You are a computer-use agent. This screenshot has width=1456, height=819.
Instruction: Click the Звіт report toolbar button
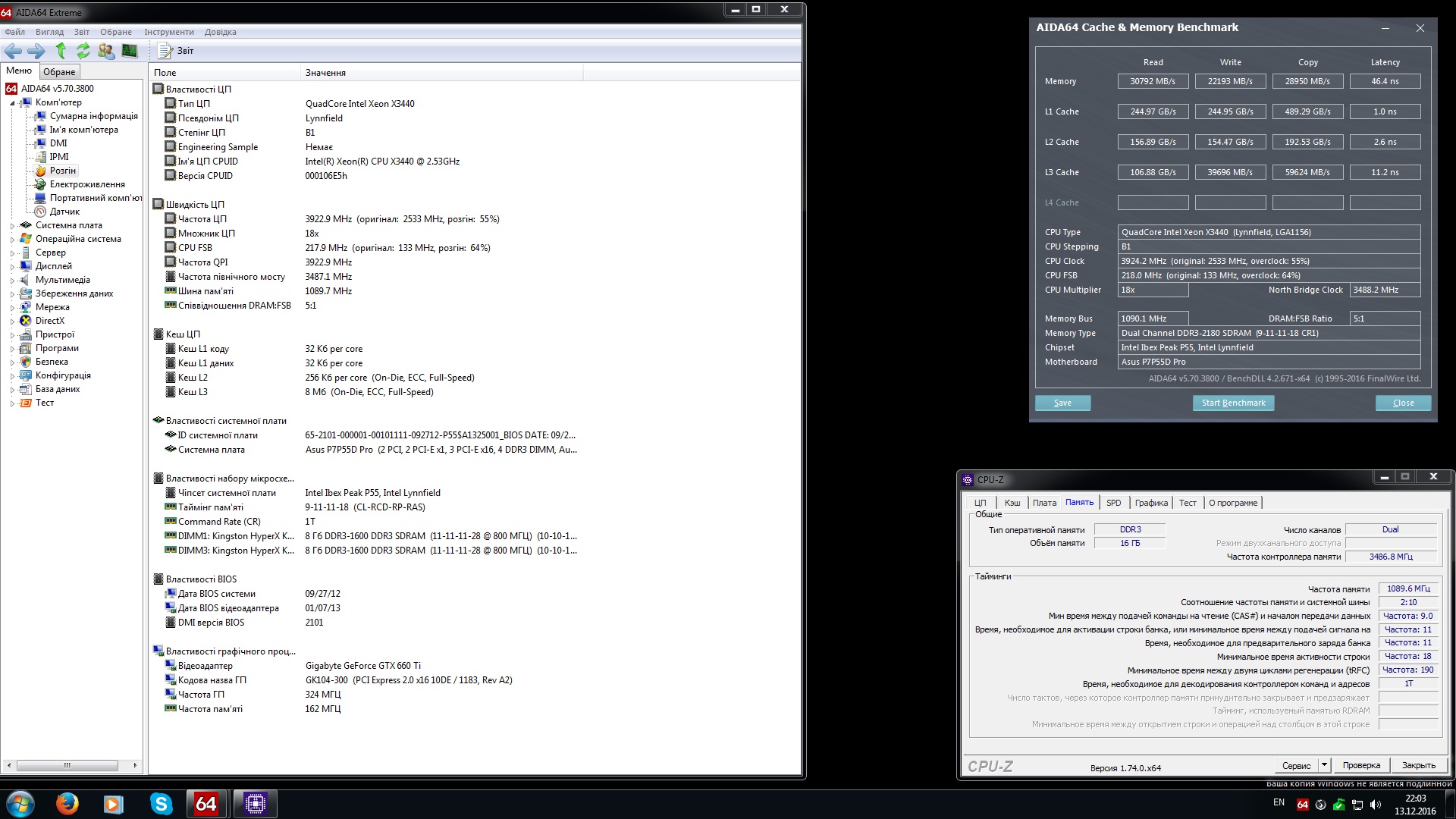176,51
